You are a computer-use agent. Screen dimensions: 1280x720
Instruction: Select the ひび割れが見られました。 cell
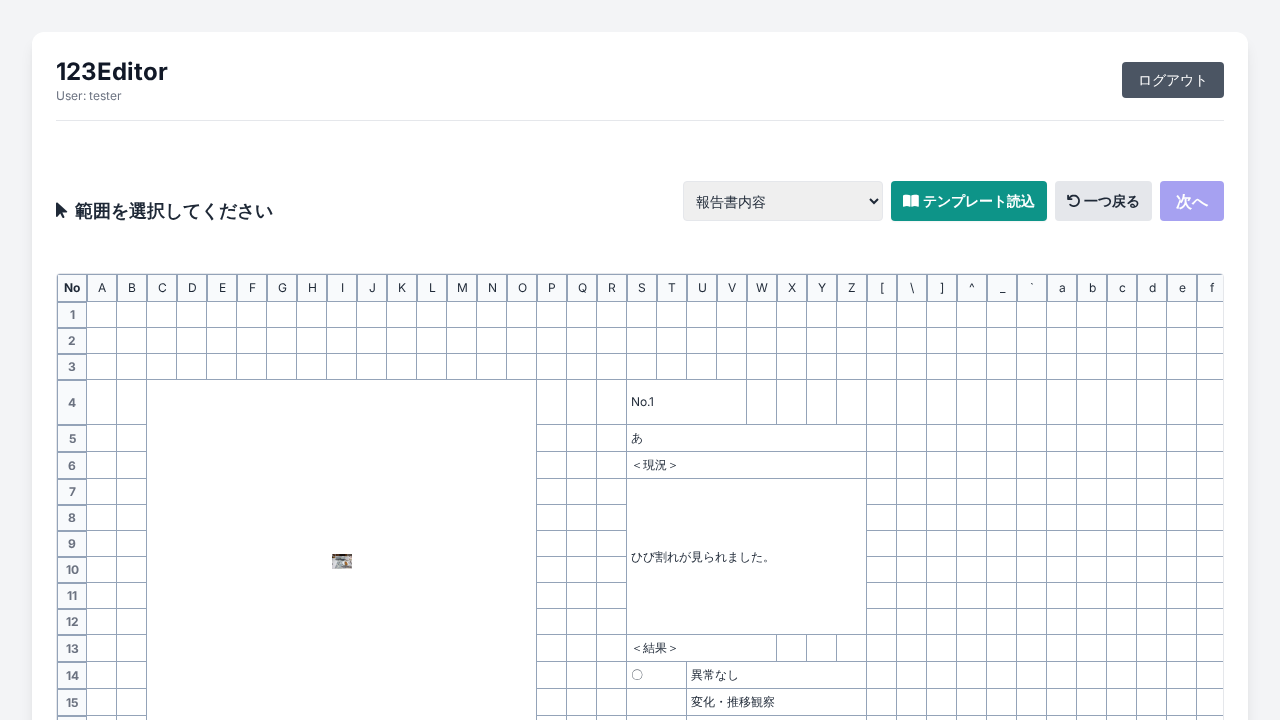746,557
